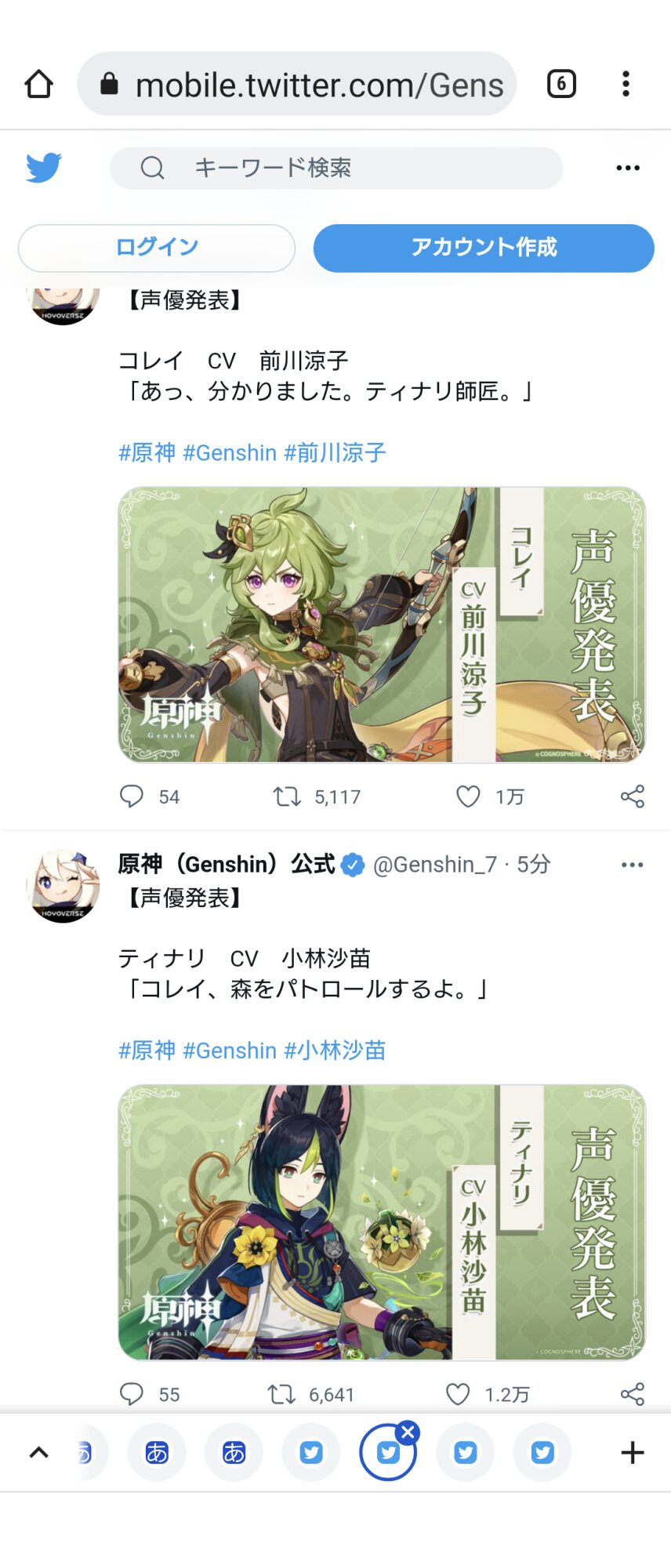Open the browser three-dot overflow menu

626,84
